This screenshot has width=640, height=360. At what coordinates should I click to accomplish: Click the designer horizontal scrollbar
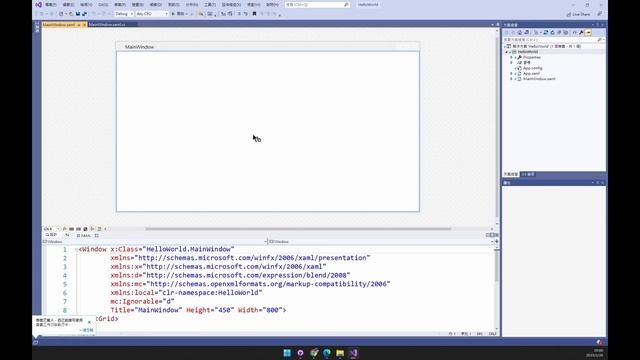pyautogui.click(x=298, y=229)
